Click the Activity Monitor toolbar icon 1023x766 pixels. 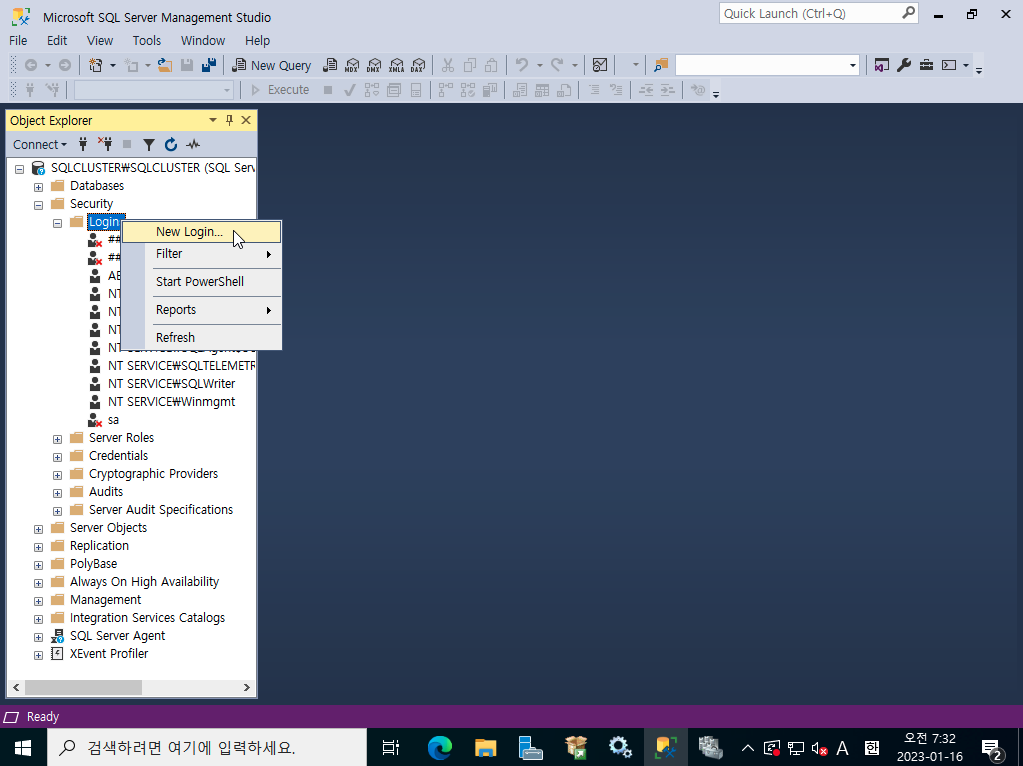[600, 65]
